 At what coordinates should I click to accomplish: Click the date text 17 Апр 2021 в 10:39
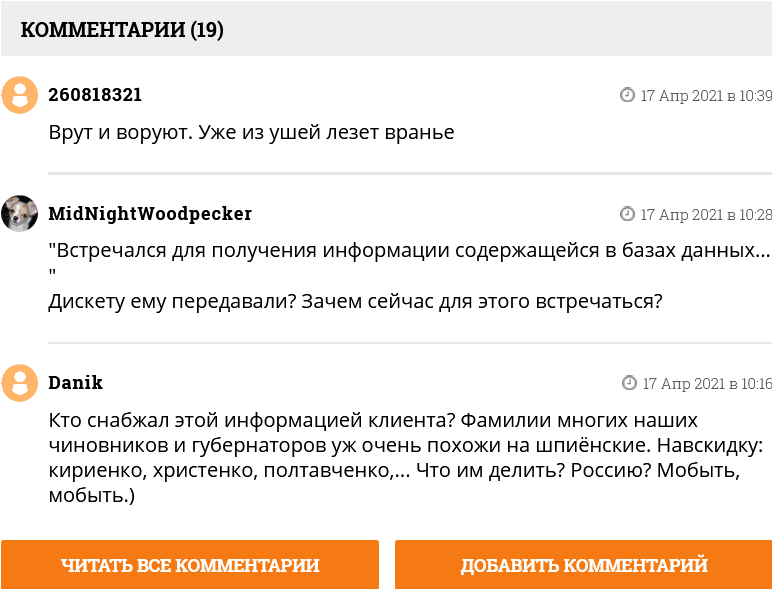706,96
